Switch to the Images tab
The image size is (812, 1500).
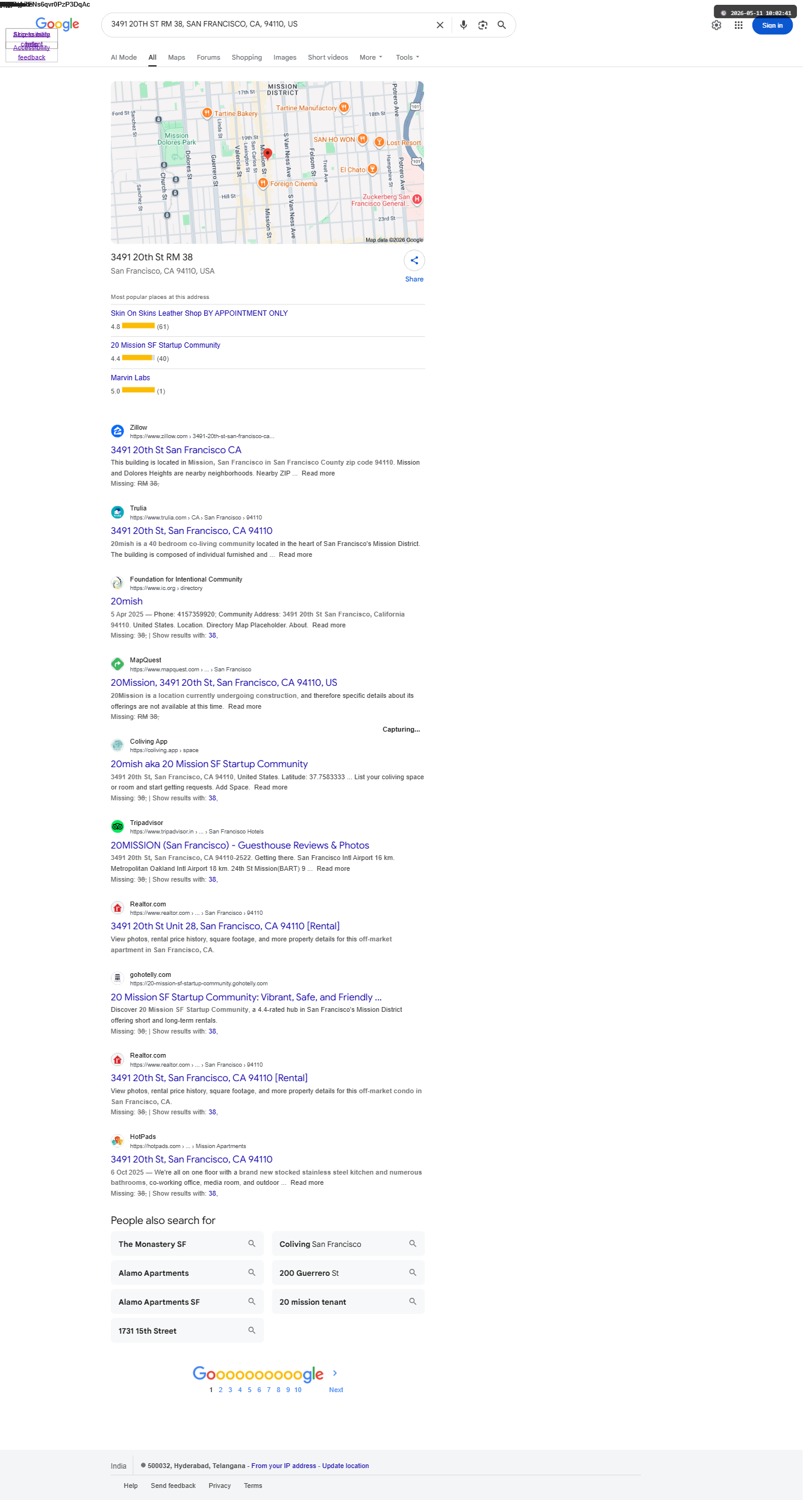[x=285, y=57]
